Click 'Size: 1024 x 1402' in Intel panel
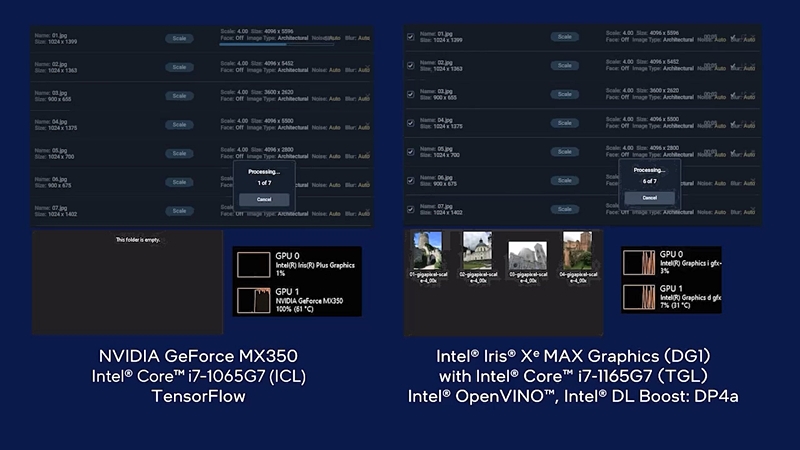The width and height of the screenshot is (800, 450). point(441,212)
